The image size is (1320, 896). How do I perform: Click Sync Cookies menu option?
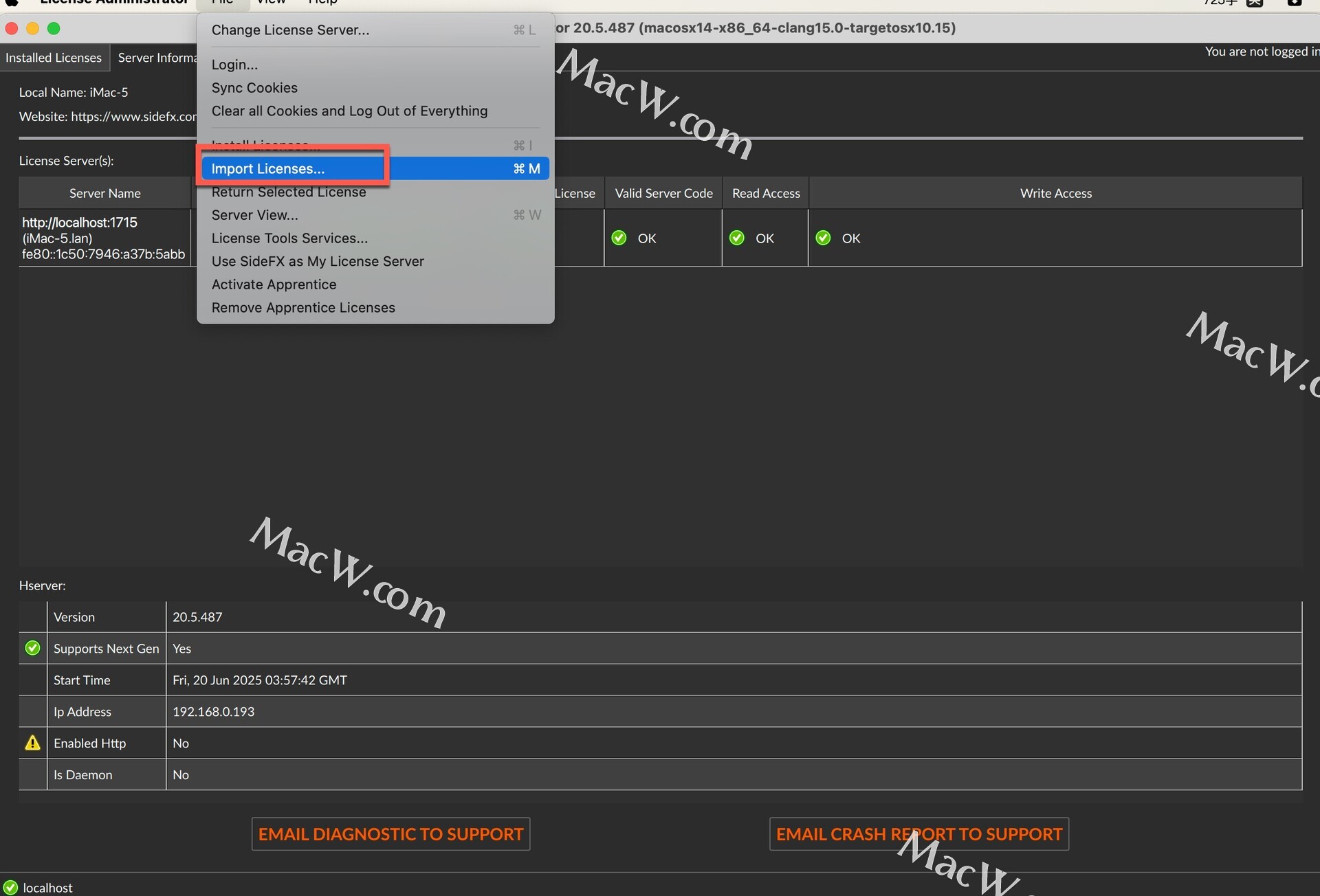click(x=254, y=88)
